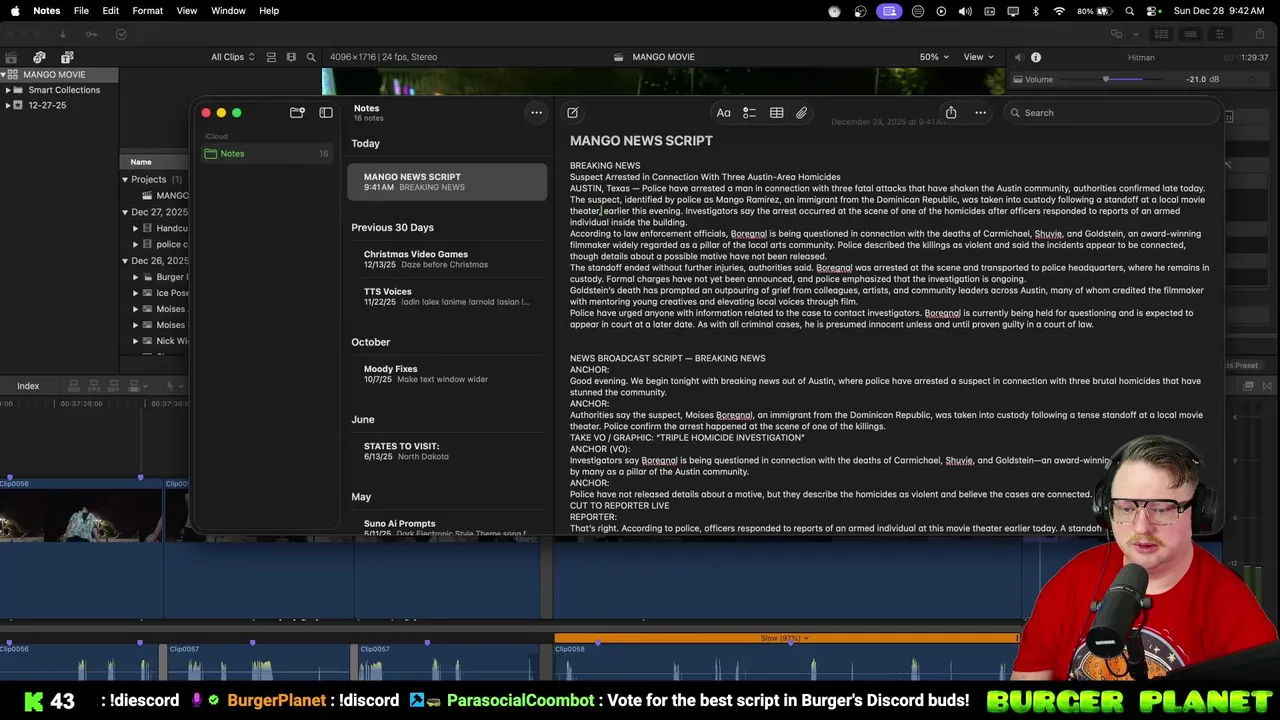Toggle clip grouping view in browser
The width and height of the screenshot is (1280, 720).
click(x=271, y=57)
